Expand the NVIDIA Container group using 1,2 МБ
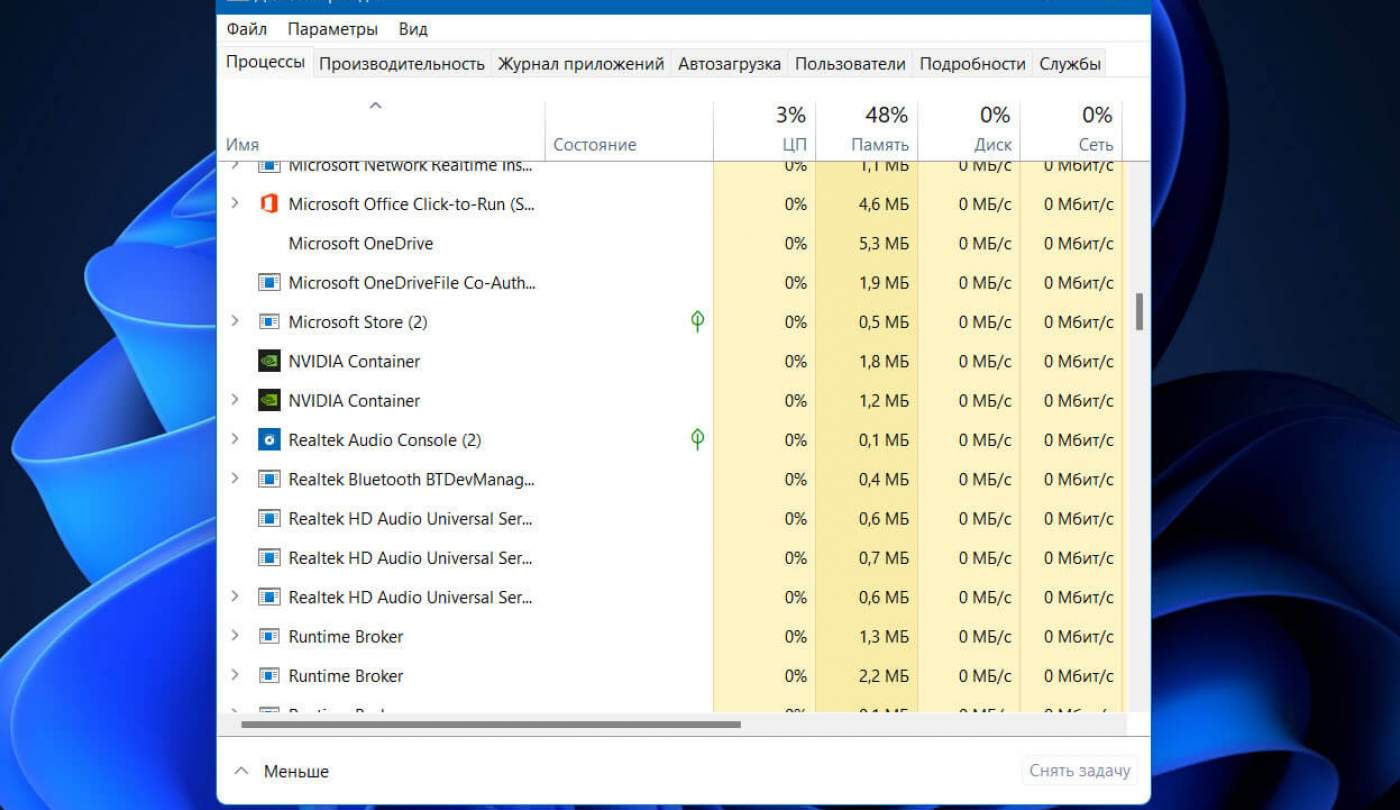The image size is (1400, 810). pos(235,400)
